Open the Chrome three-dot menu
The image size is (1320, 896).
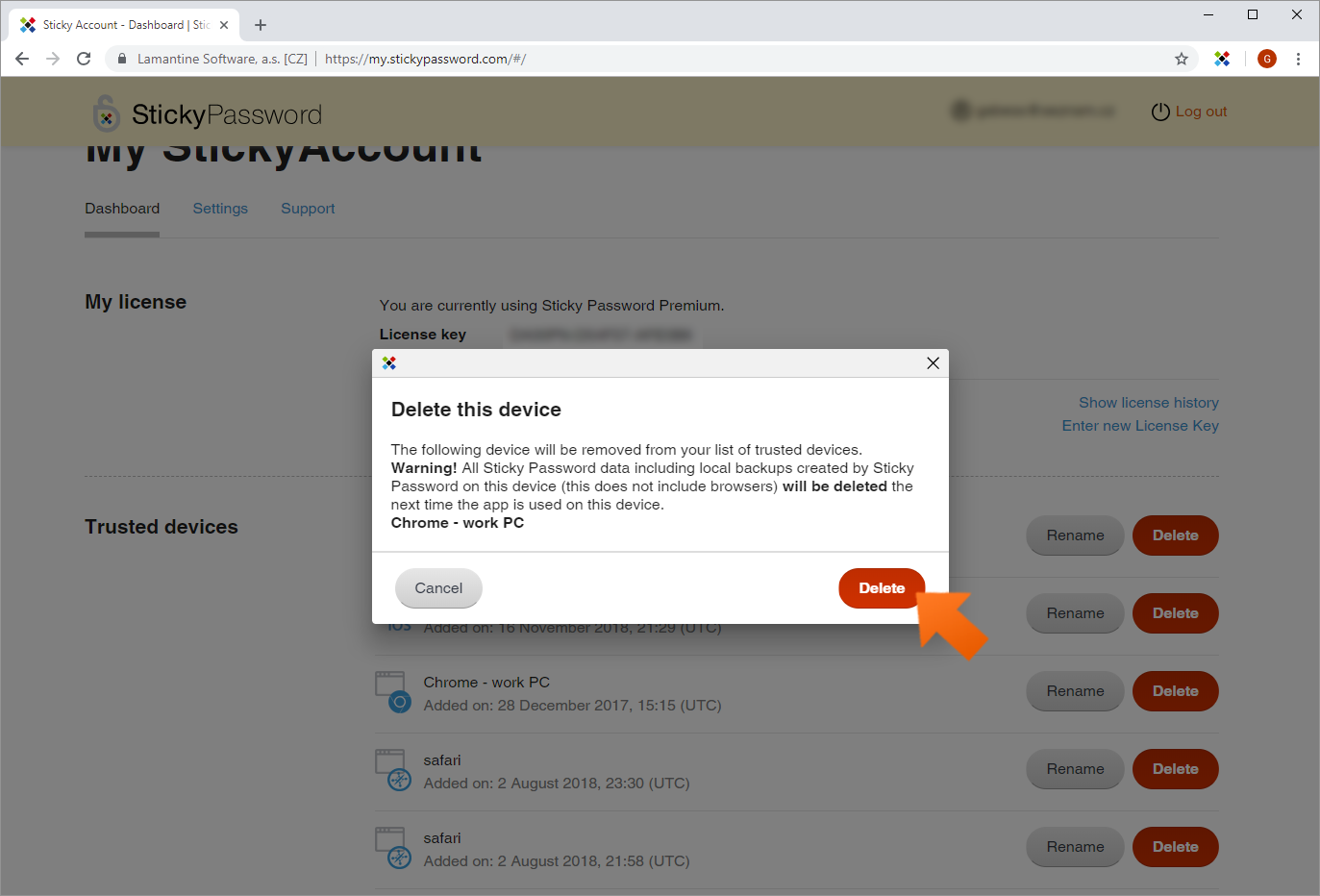coord(1298,59)
